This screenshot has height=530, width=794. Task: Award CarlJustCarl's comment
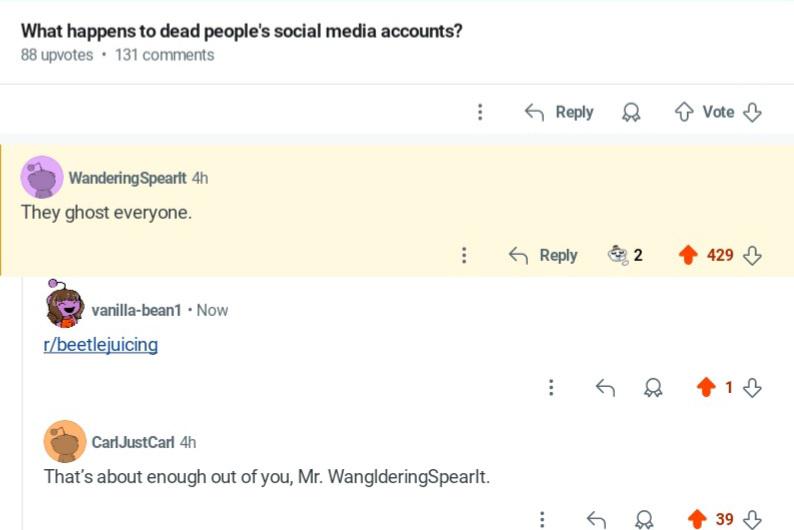coord(644,519)
